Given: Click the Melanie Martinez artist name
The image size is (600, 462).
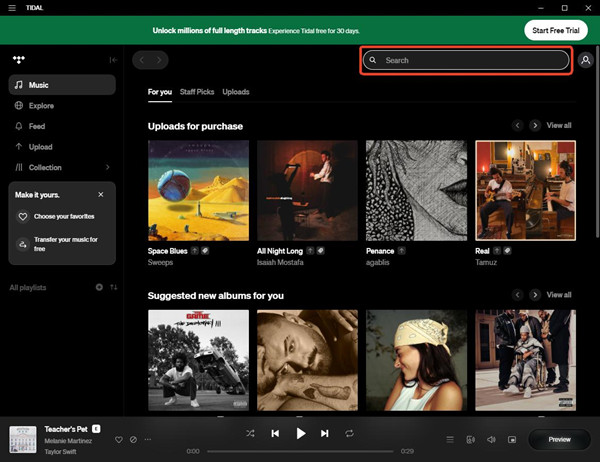Looking at the screenshot, I should pyautogui.click(x=68, y=441).
